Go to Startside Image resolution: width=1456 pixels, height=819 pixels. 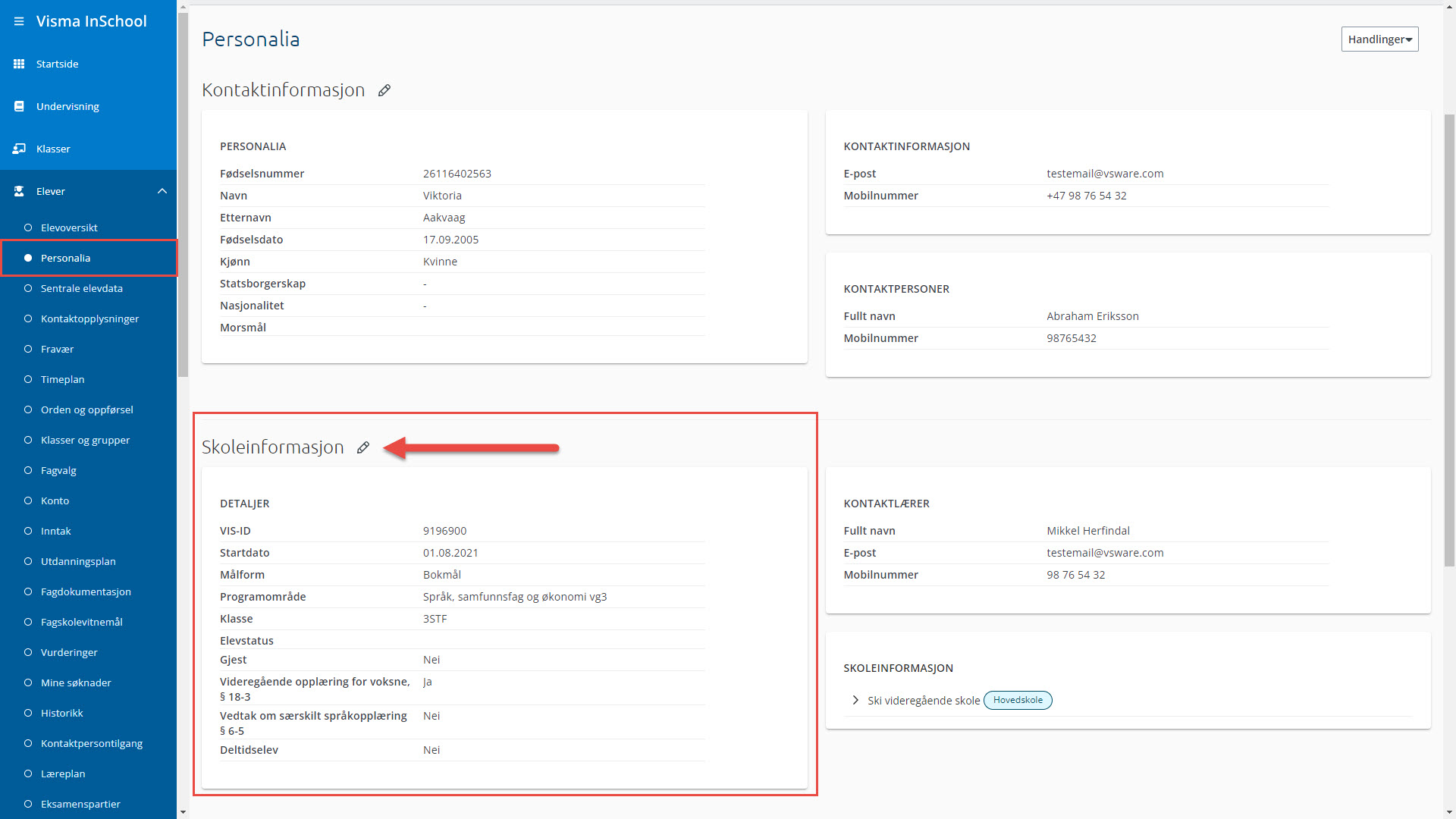(58, 64)
